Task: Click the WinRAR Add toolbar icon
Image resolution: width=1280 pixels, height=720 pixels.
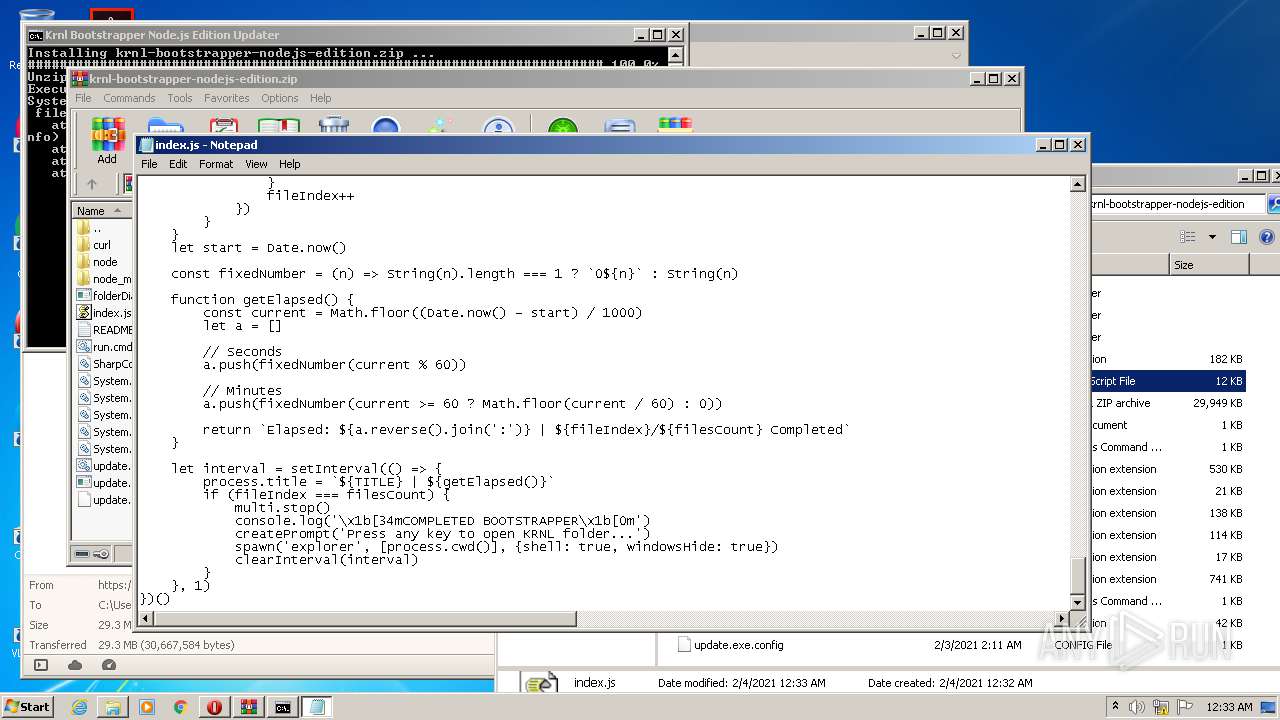Action: [x=107, y=140]
